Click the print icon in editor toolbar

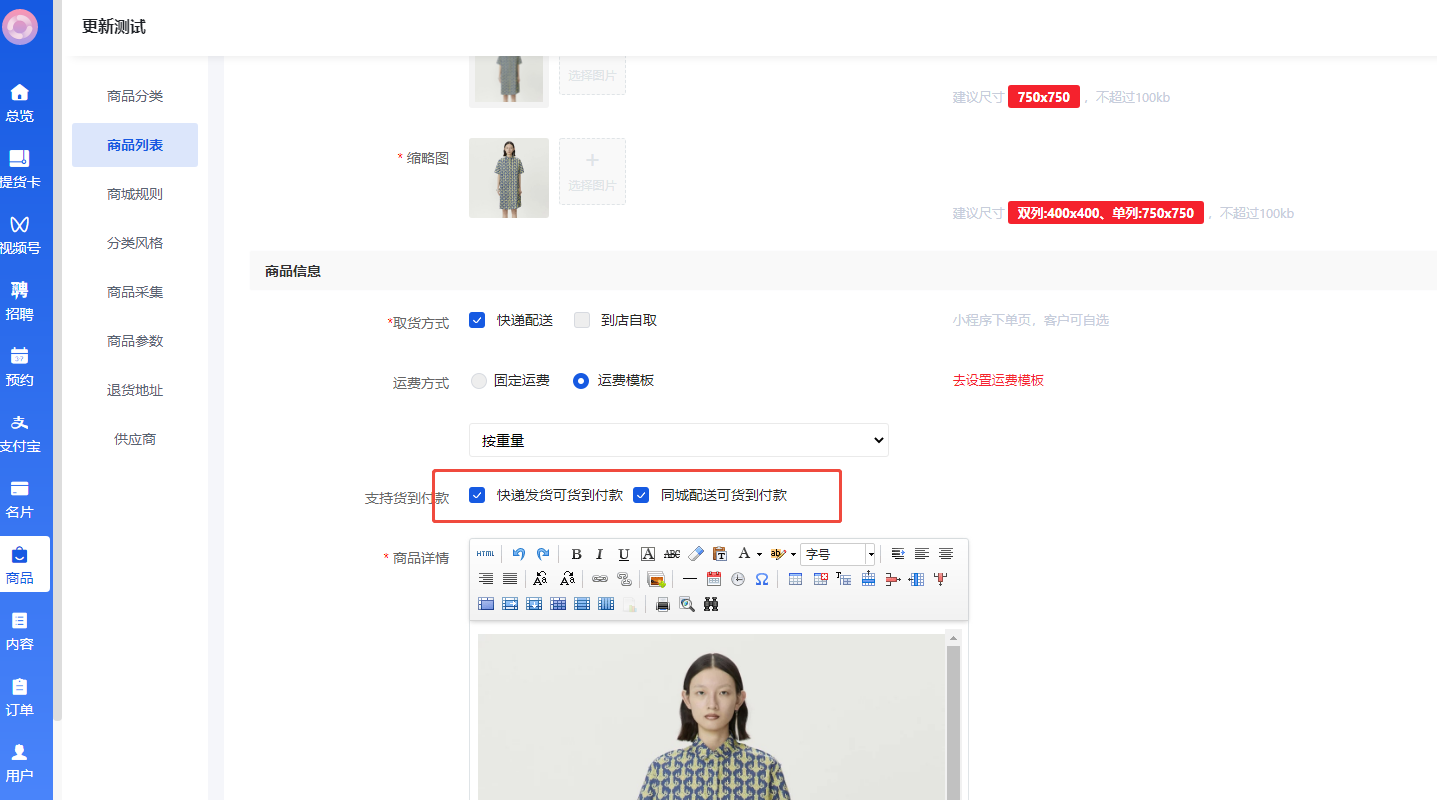[662, 604]
